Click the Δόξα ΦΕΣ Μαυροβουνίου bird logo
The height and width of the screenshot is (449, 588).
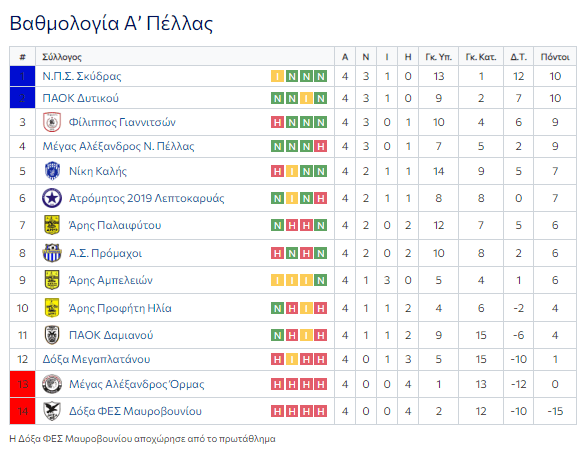(52, 411)
